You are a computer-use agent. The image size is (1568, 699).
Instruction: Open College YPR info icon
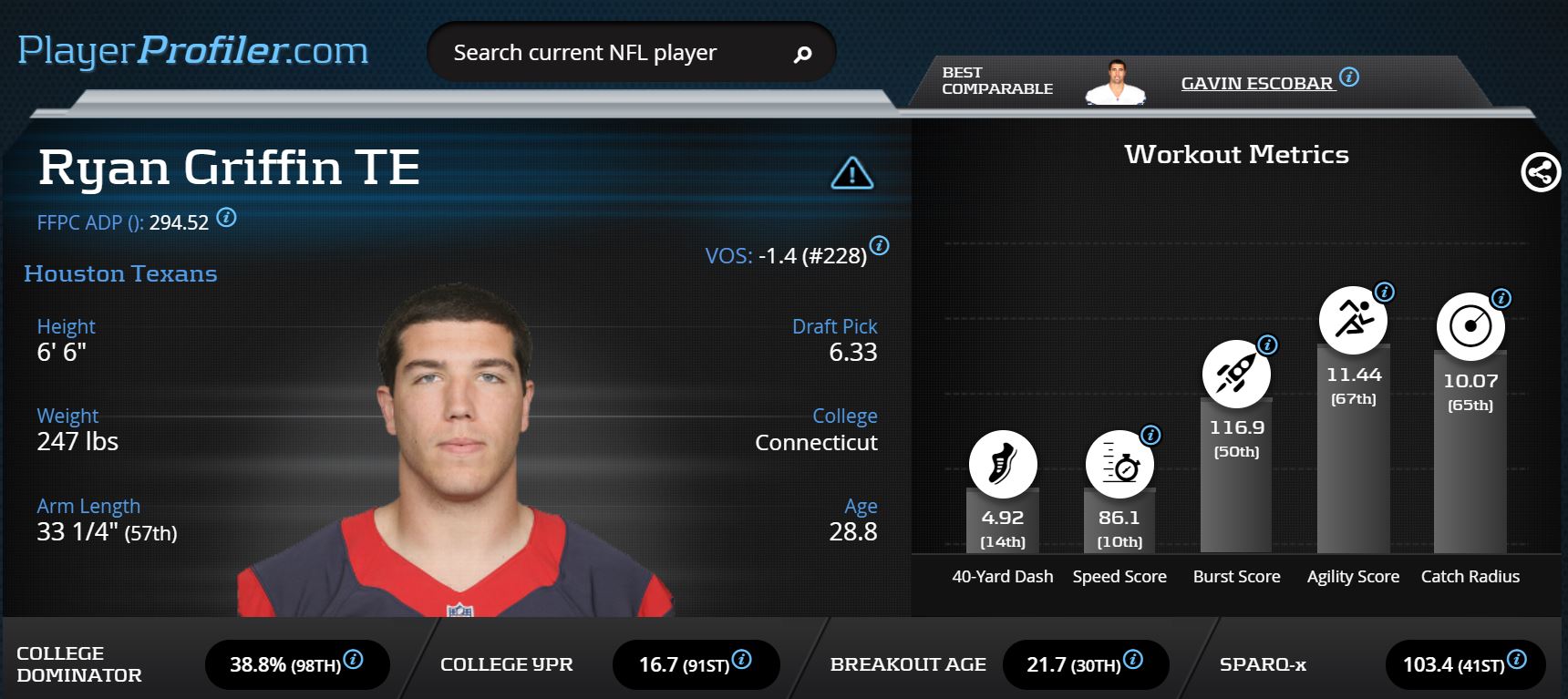742,659
